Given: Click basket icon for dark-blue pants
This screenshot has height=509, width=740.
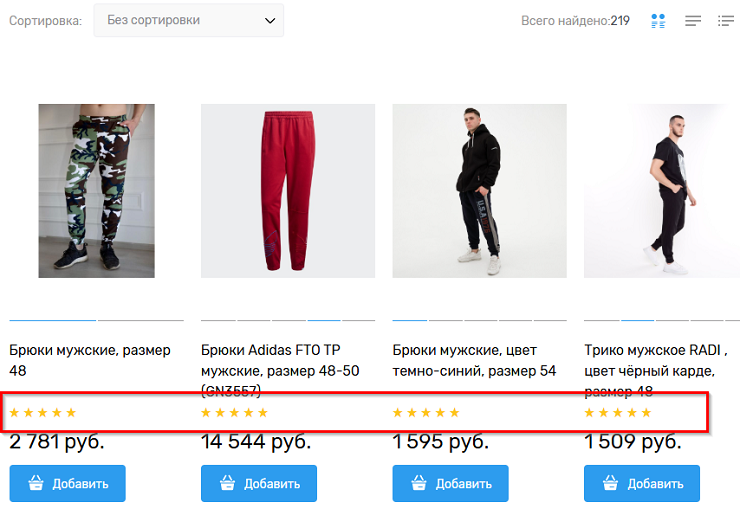Looking at the screenshot, I should [420, 484].
